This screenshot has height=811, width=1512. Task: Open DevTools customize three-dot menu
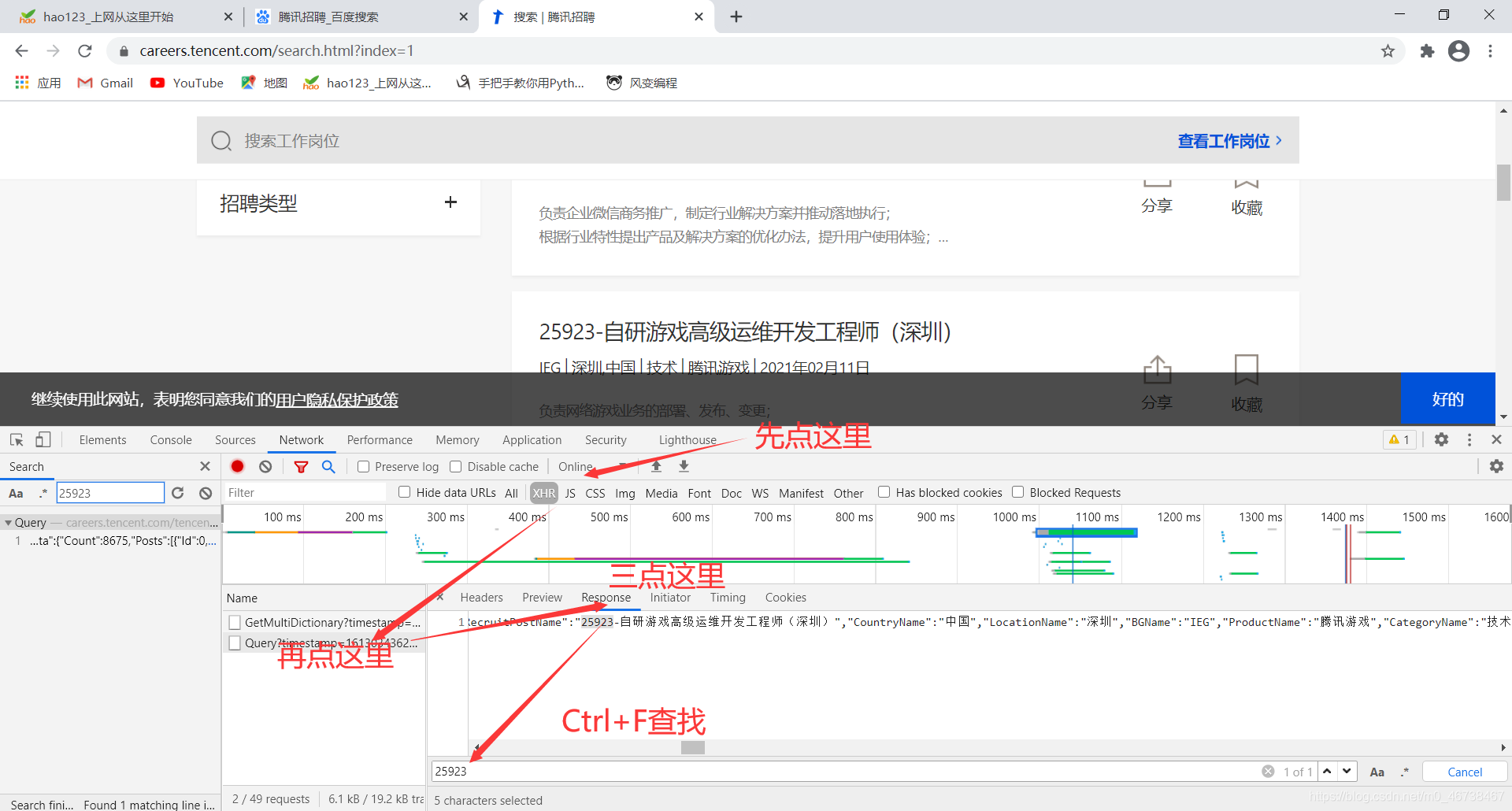click(x=1469, y=439)
